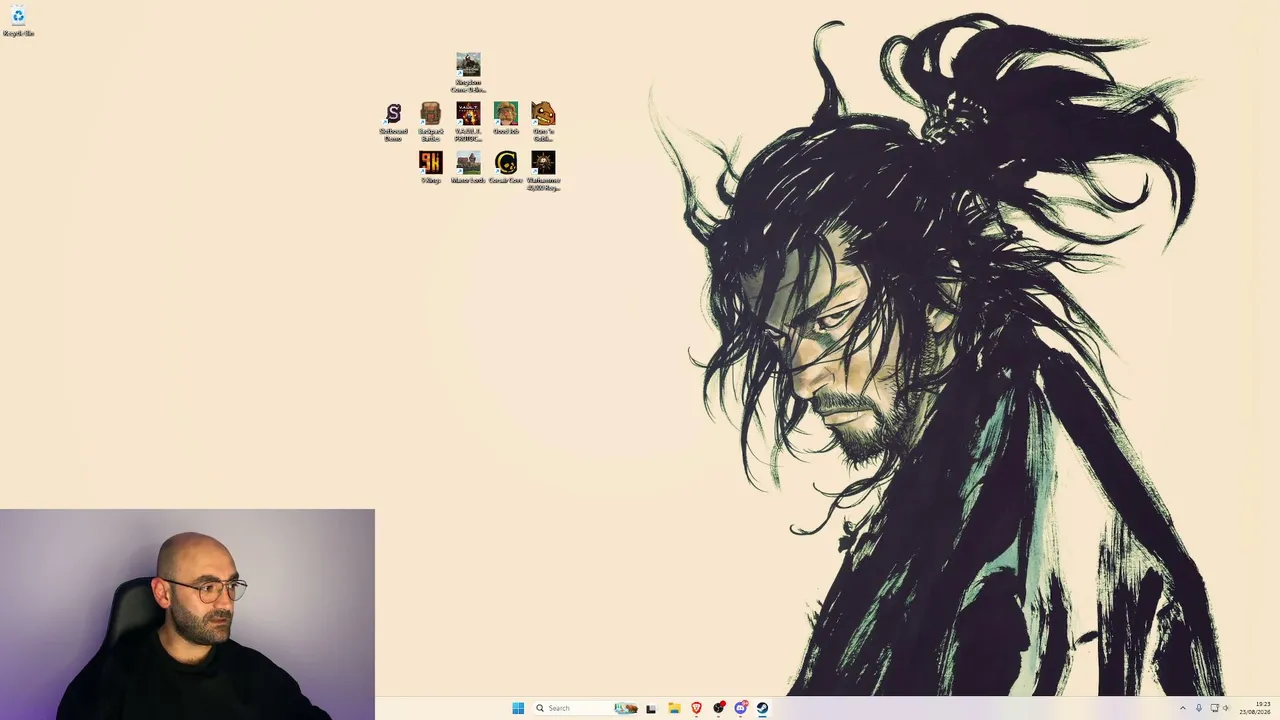Open File Explorer from the taskbar

click(x=674, y=708)
